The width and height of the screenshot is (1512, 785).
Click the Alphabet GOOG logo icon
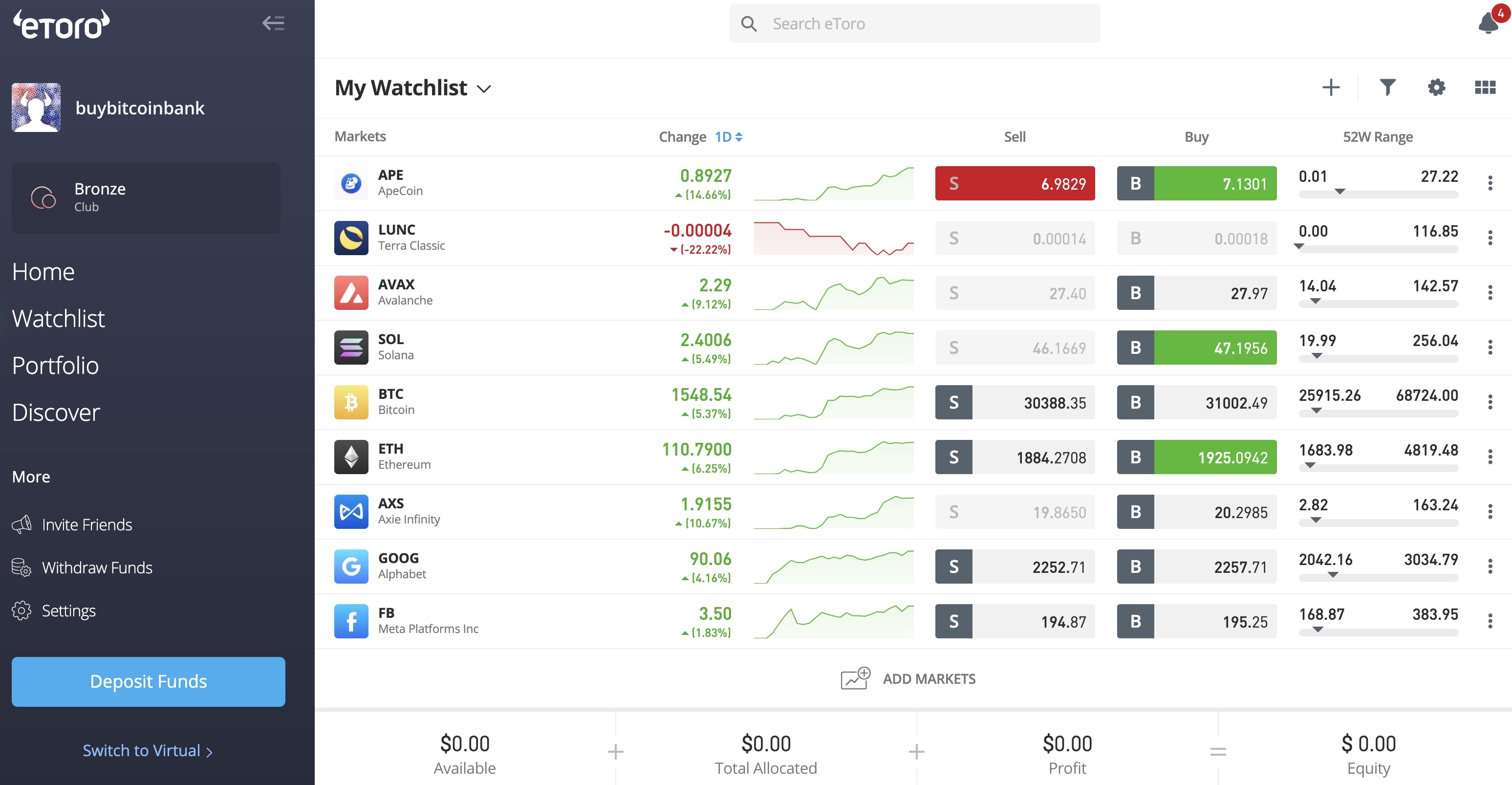351,567
